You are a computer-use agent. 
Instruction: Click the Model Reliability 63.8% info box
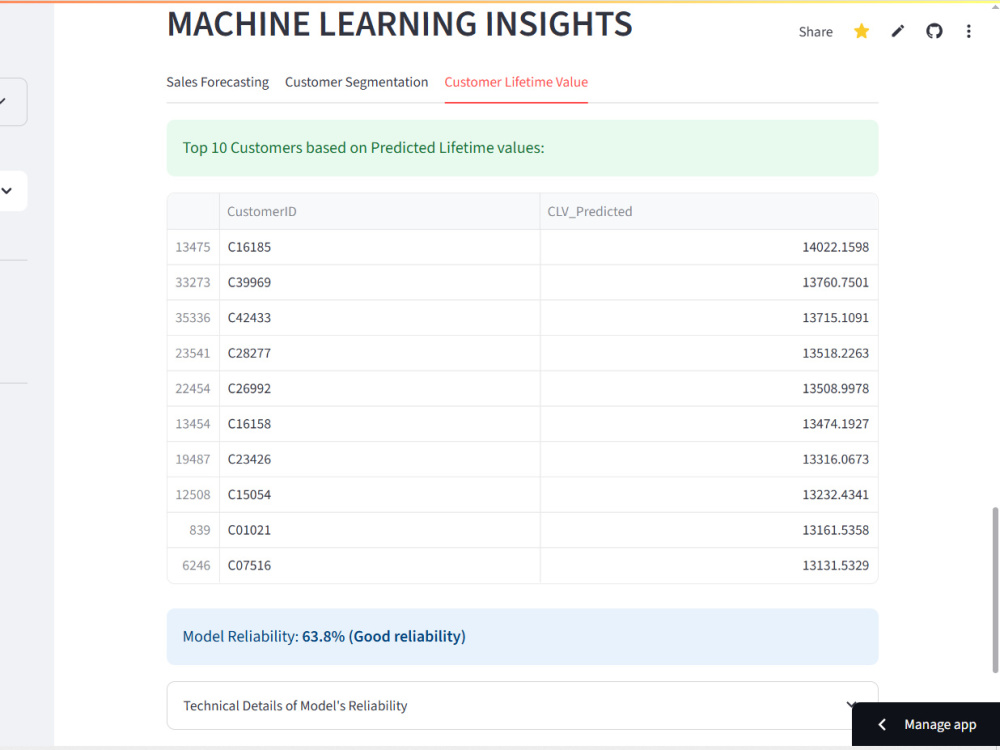522,636
